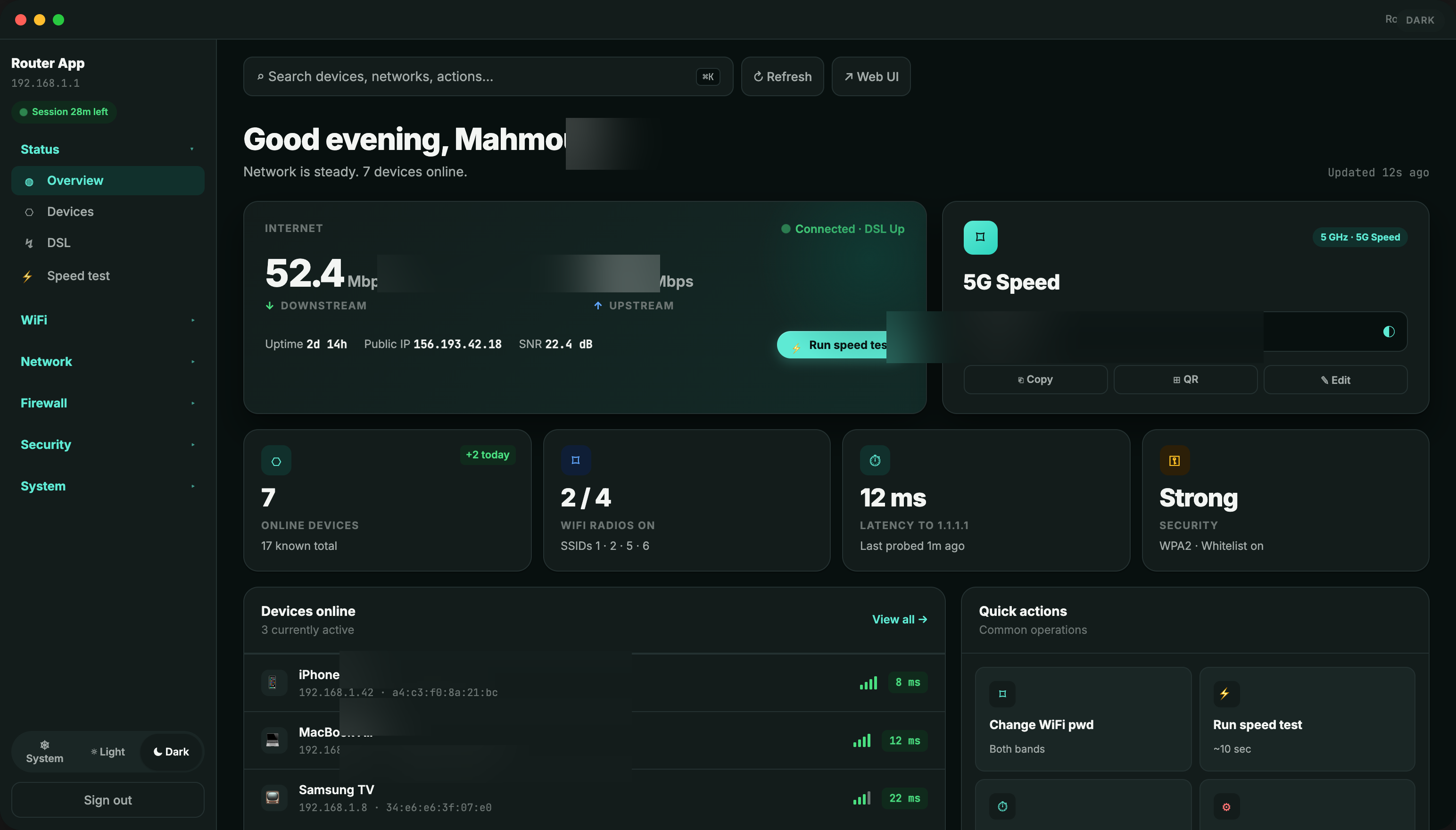The image size is (1456, 830).
Task: Open the router Web UI
Action: click(x=871, y=76)
